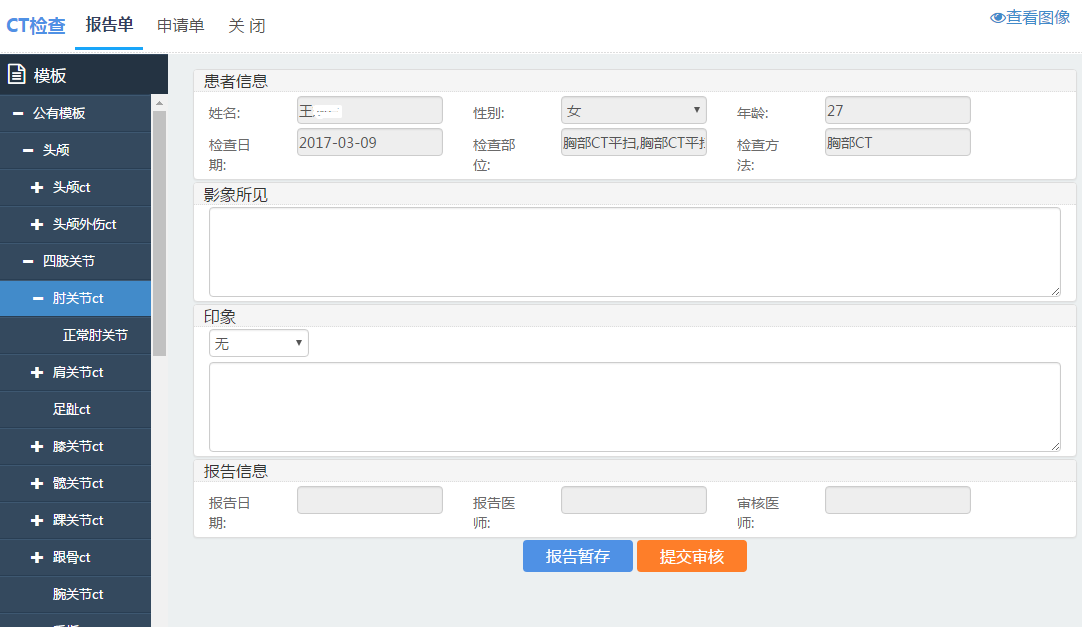1082x627 pixels.
Task: Click the document icon next to 模板
Action: pos(16,74)
